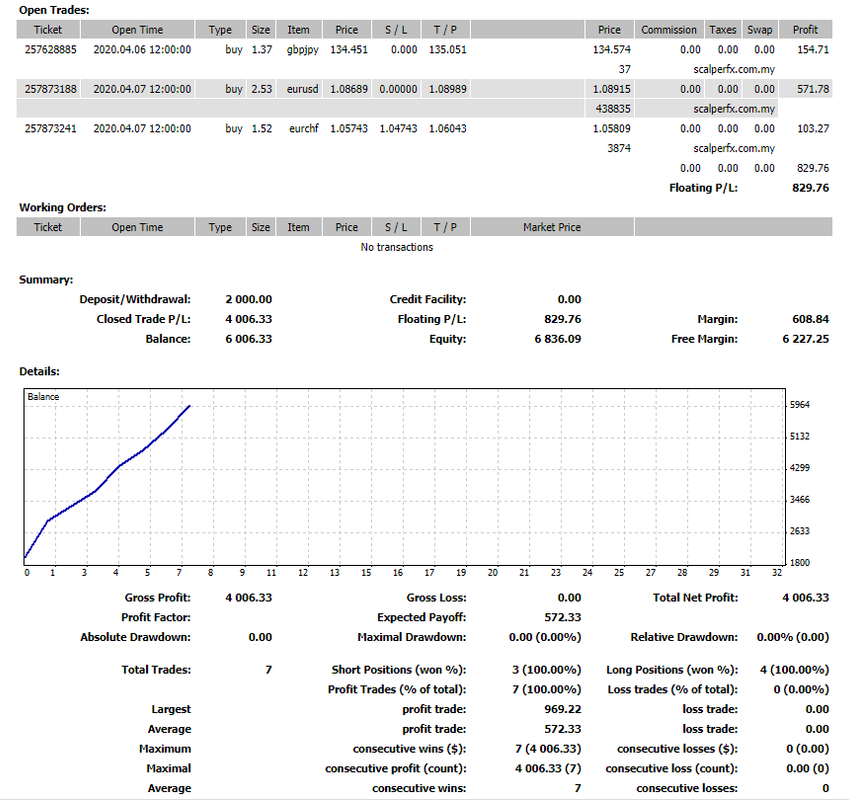Click the Taxes column header
Image resolution: width=849 pixels, height=800 pixels.
722,30
